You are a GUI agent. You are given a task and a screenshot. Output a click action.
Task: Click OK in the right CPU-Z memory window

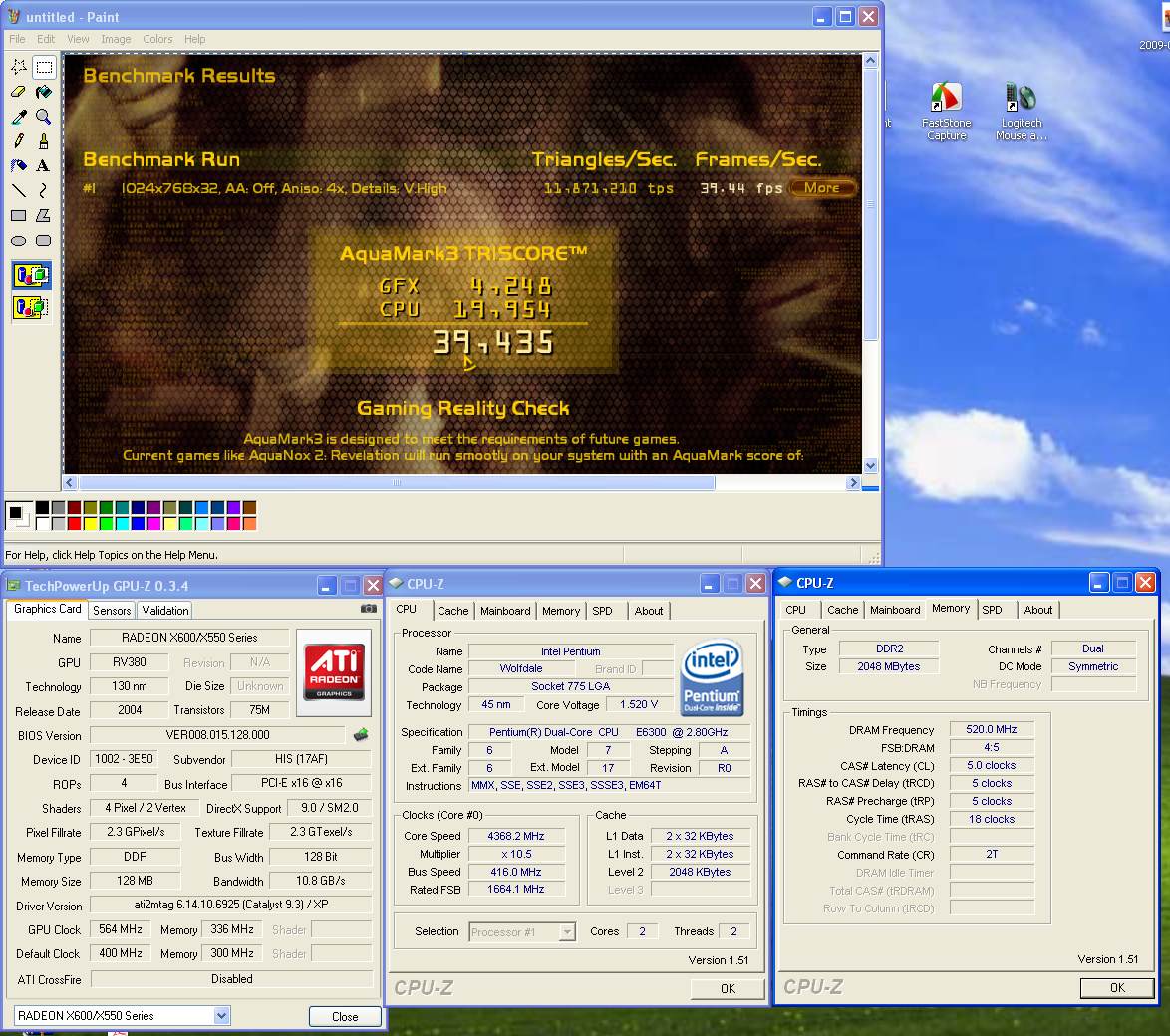(1117, 987)
